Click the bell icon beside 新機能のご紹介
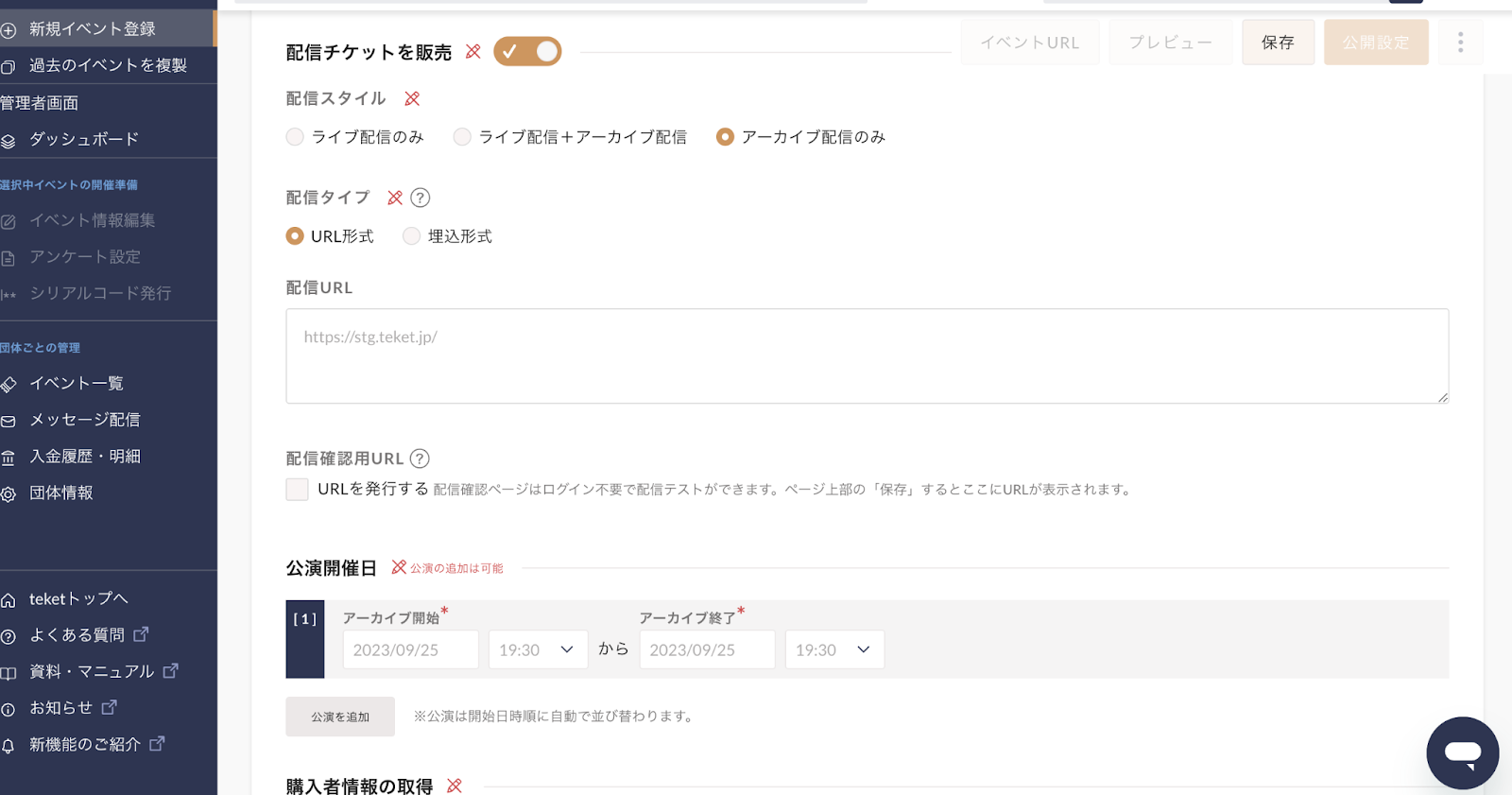Screen dimensions: 1512x795 9,746
